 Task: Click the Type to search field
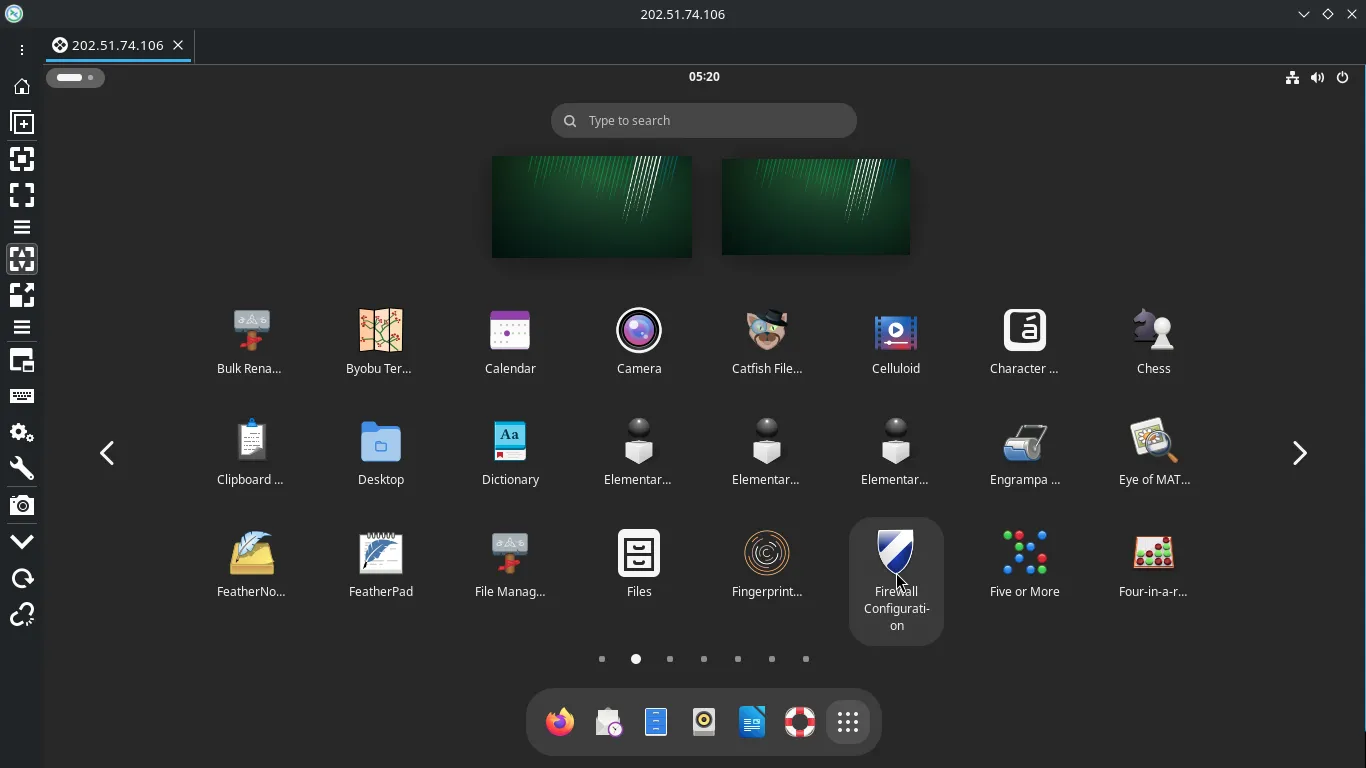[x=704, y=121]
